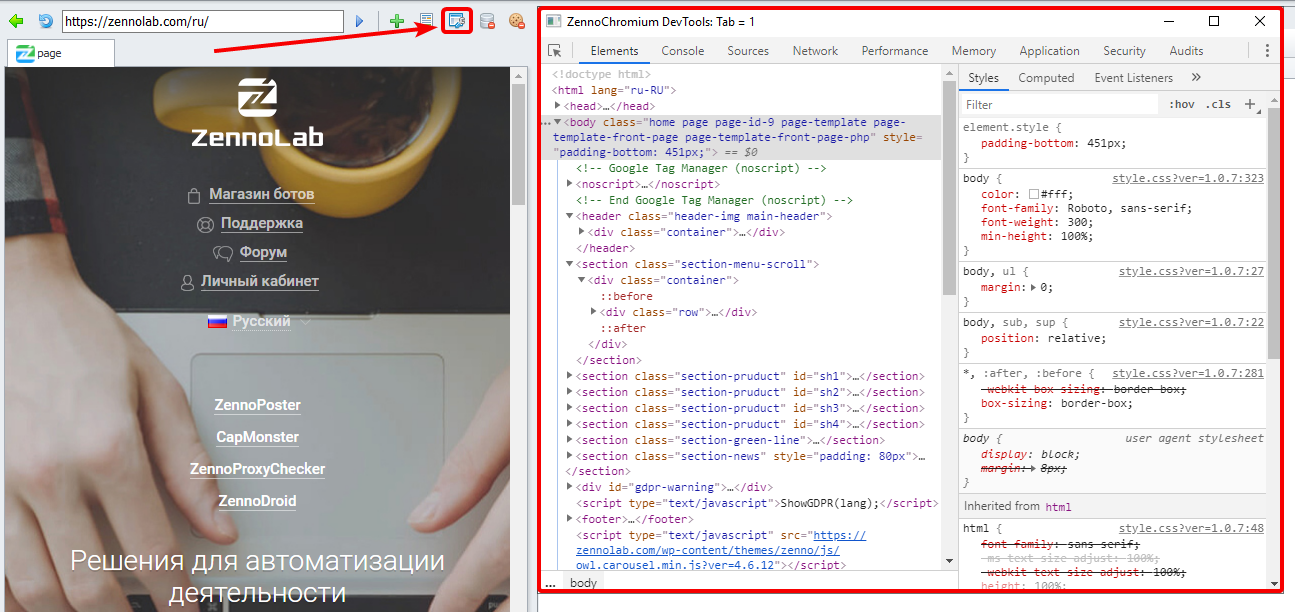Click the breadcrumb ellipsis in DevTools
Viewport: 1295px width, 612px height.
550,583
